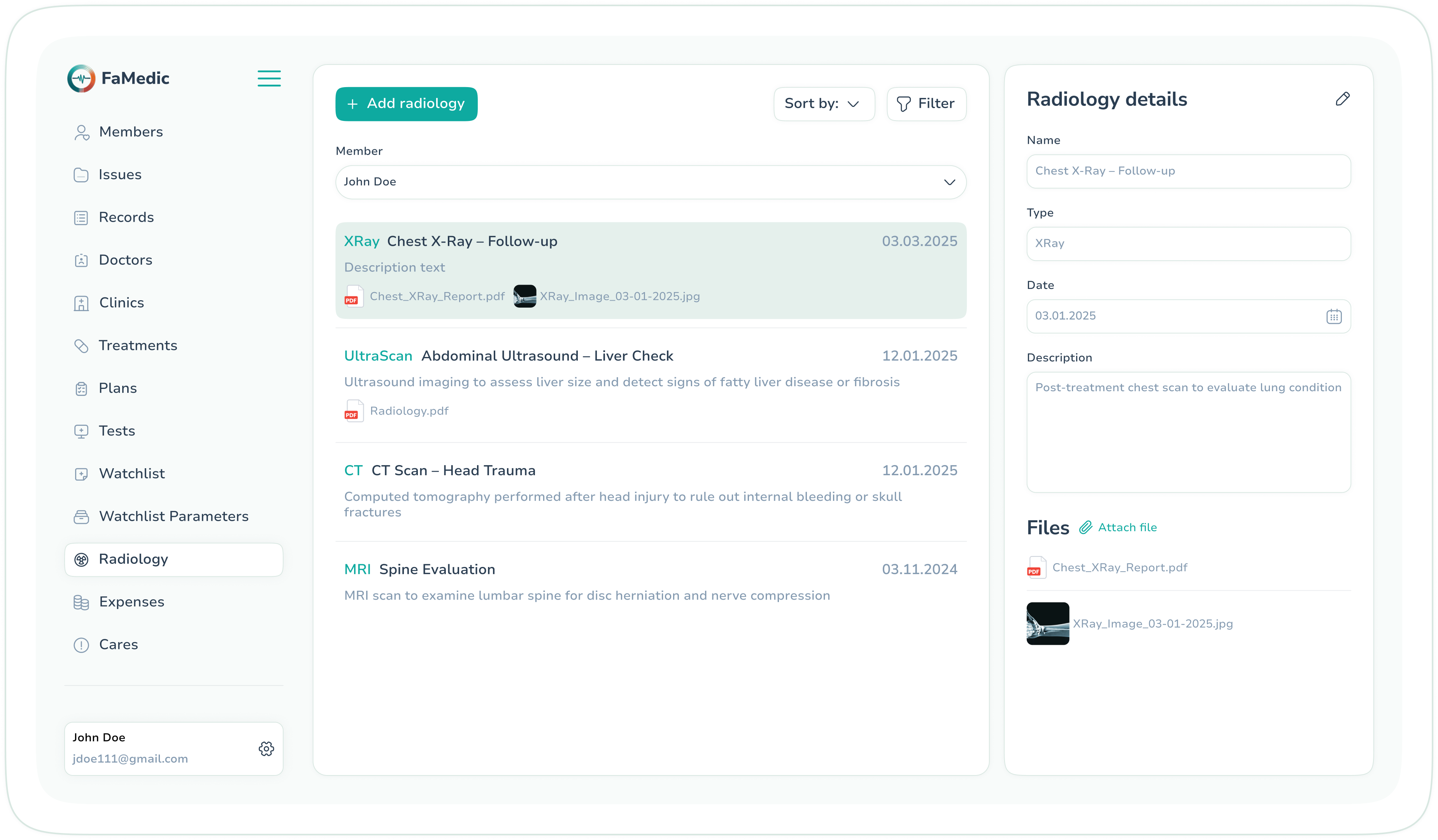
Task: Open the Radiology.pdf file icon
Action: pyautogui.click(x=353, y=411)
